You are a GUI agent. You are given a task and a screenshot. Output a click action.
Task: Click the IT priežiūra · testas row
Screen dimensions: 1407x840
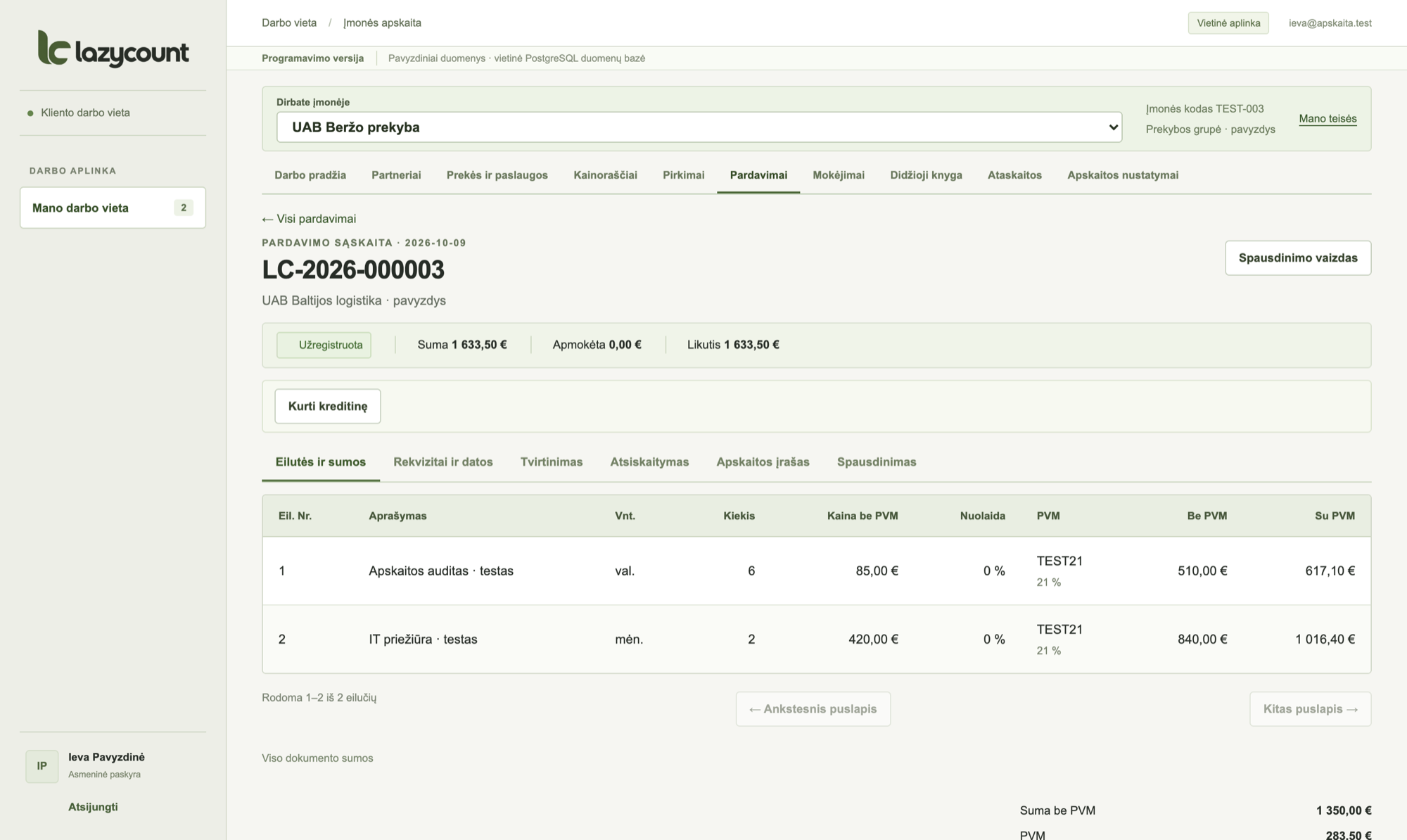(817, 639)
